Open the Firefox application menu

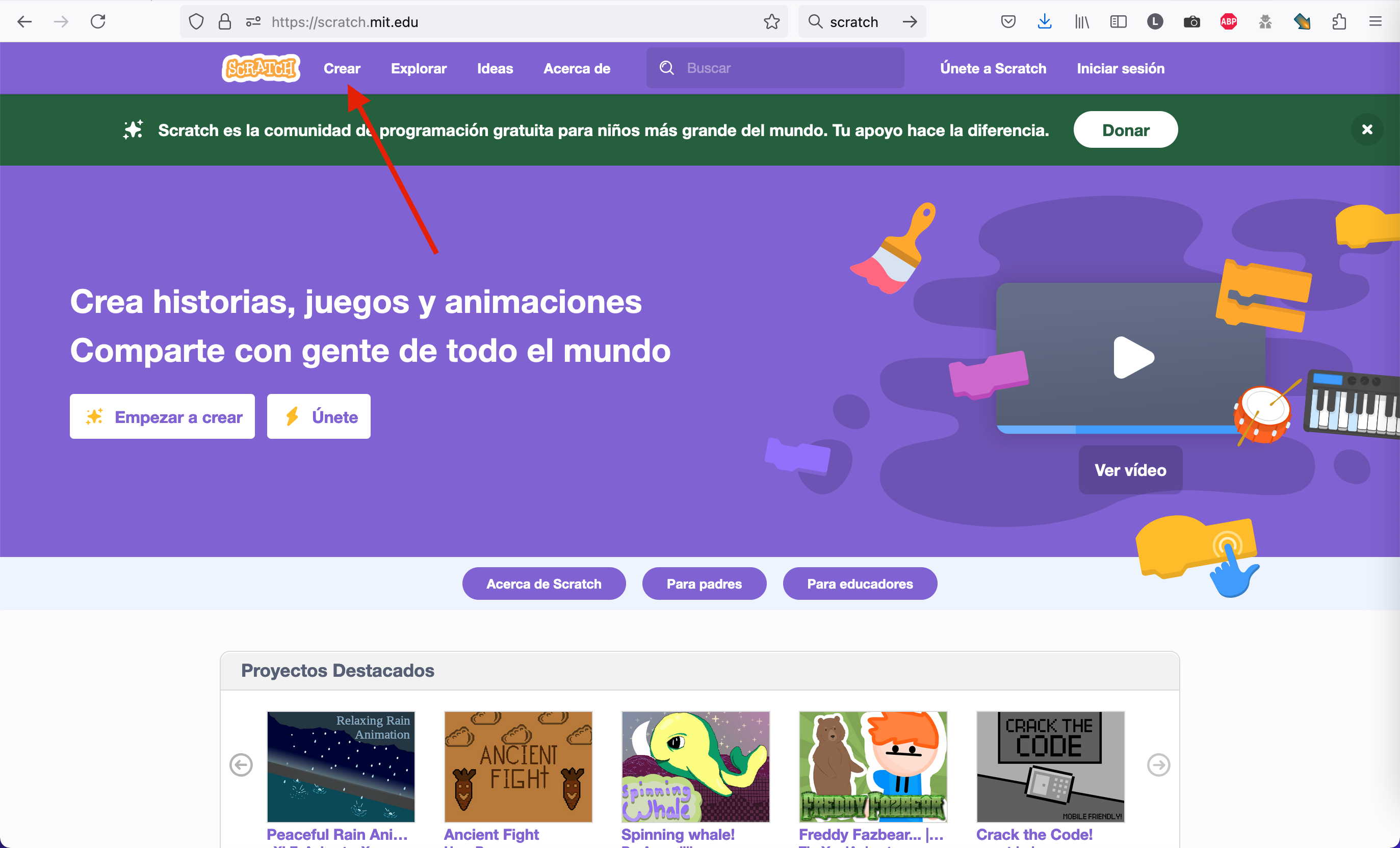1376,21
